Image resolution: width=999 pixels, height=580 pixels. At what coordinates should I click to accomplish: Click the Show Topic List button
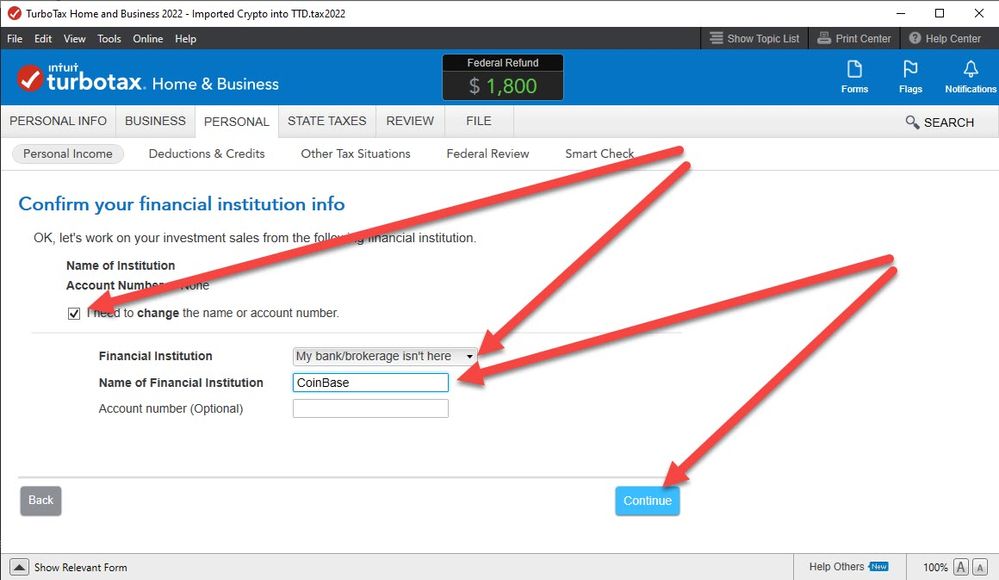[x=754, y=39]
